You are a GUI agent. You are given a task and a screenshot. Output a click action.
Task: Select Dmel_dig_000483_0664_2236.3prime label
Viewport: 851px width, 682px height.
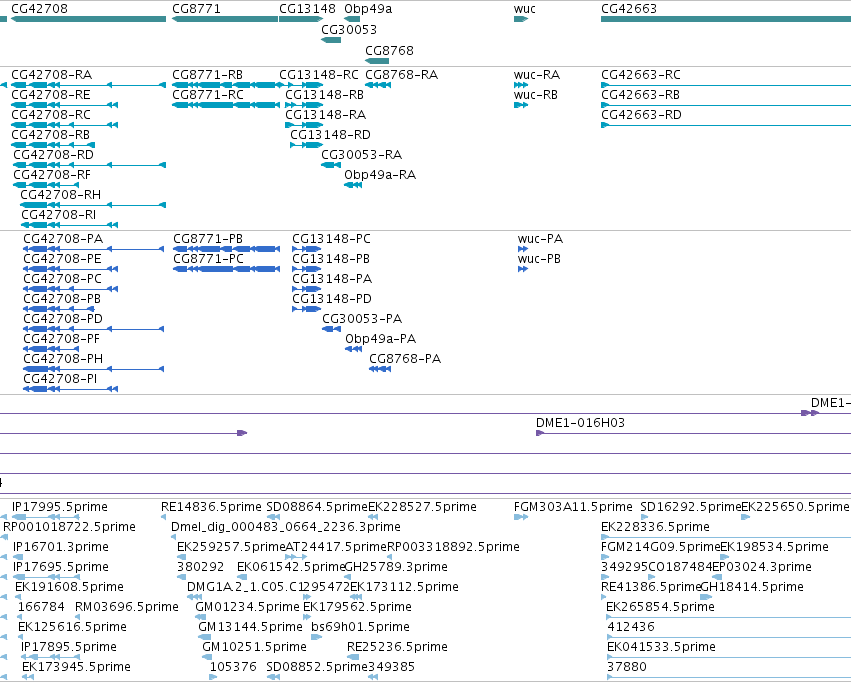[x=286, y=527]
